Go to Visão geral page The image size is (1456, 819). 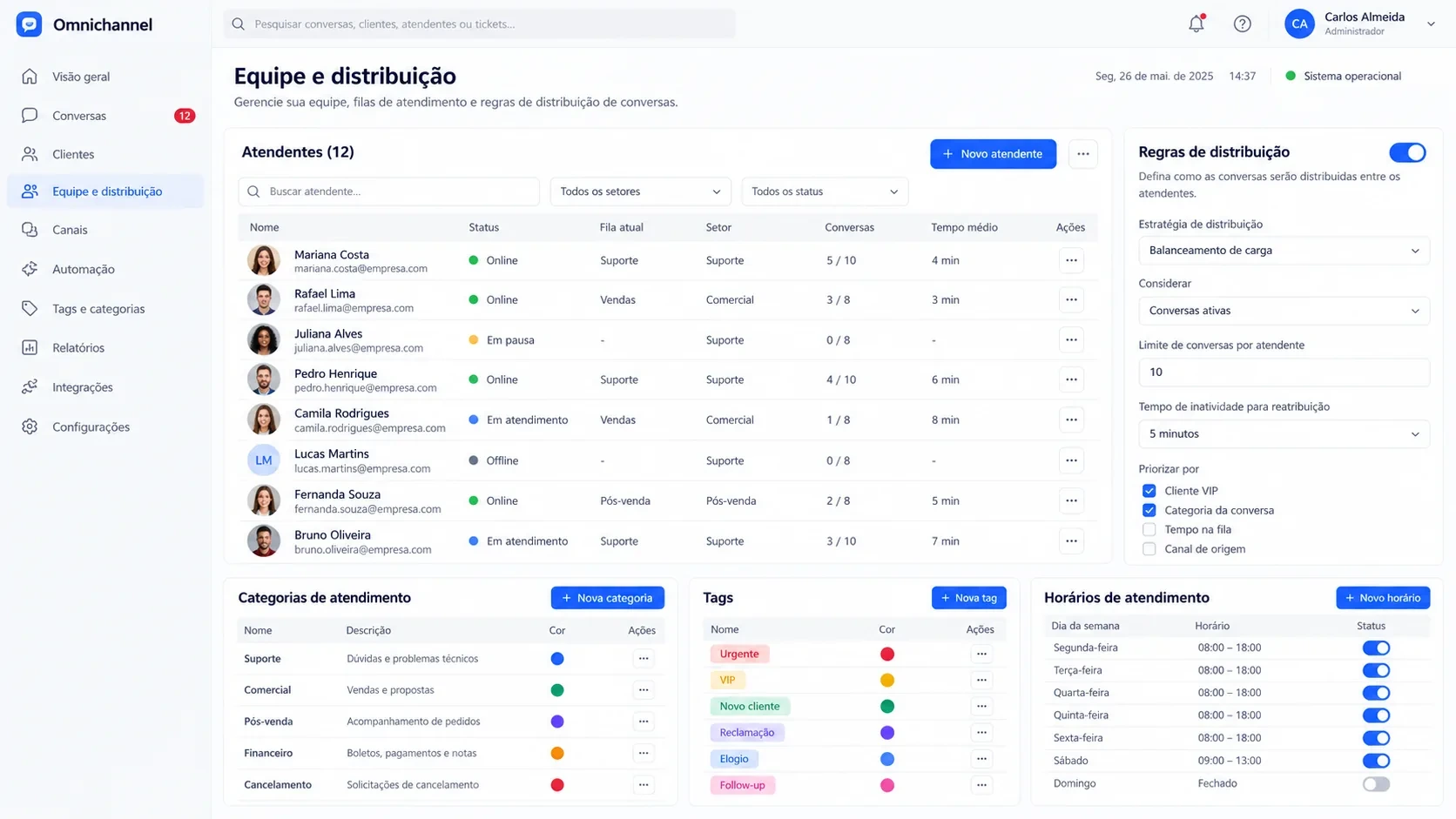pos(81,77)
